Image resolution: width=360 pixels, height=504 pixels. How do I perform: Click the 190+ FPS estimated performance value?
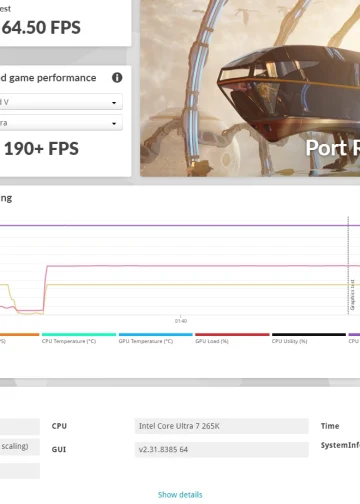tap(41, 149)
